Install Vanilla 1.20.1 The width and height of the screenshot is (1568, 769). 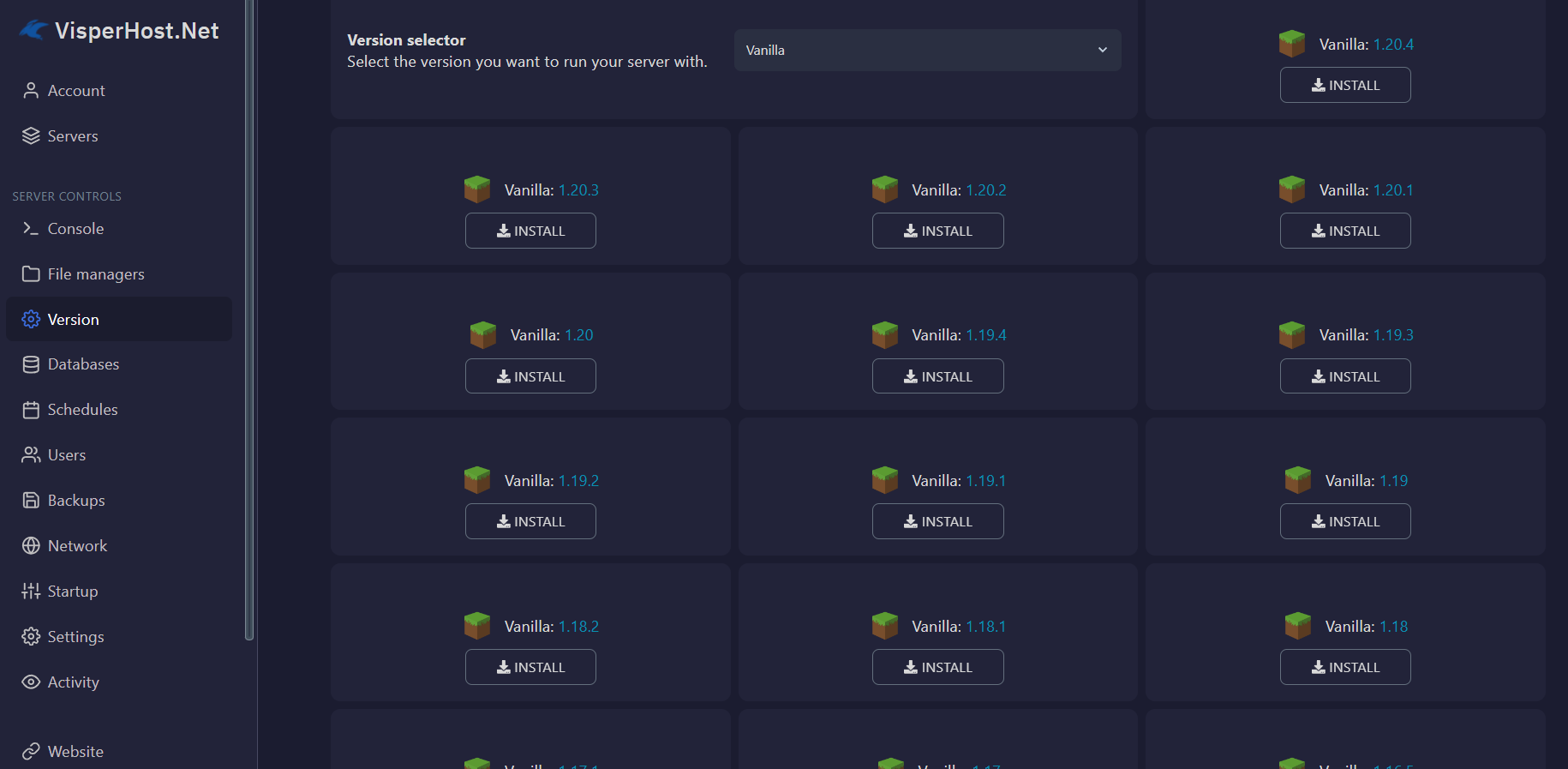click(1345, 231)
